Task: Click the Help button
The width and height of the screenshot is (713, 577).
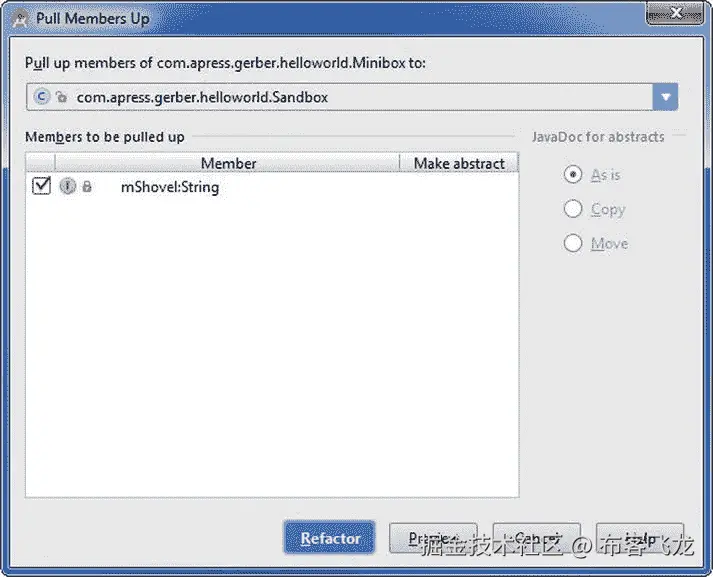Action: tap(640, 538)
